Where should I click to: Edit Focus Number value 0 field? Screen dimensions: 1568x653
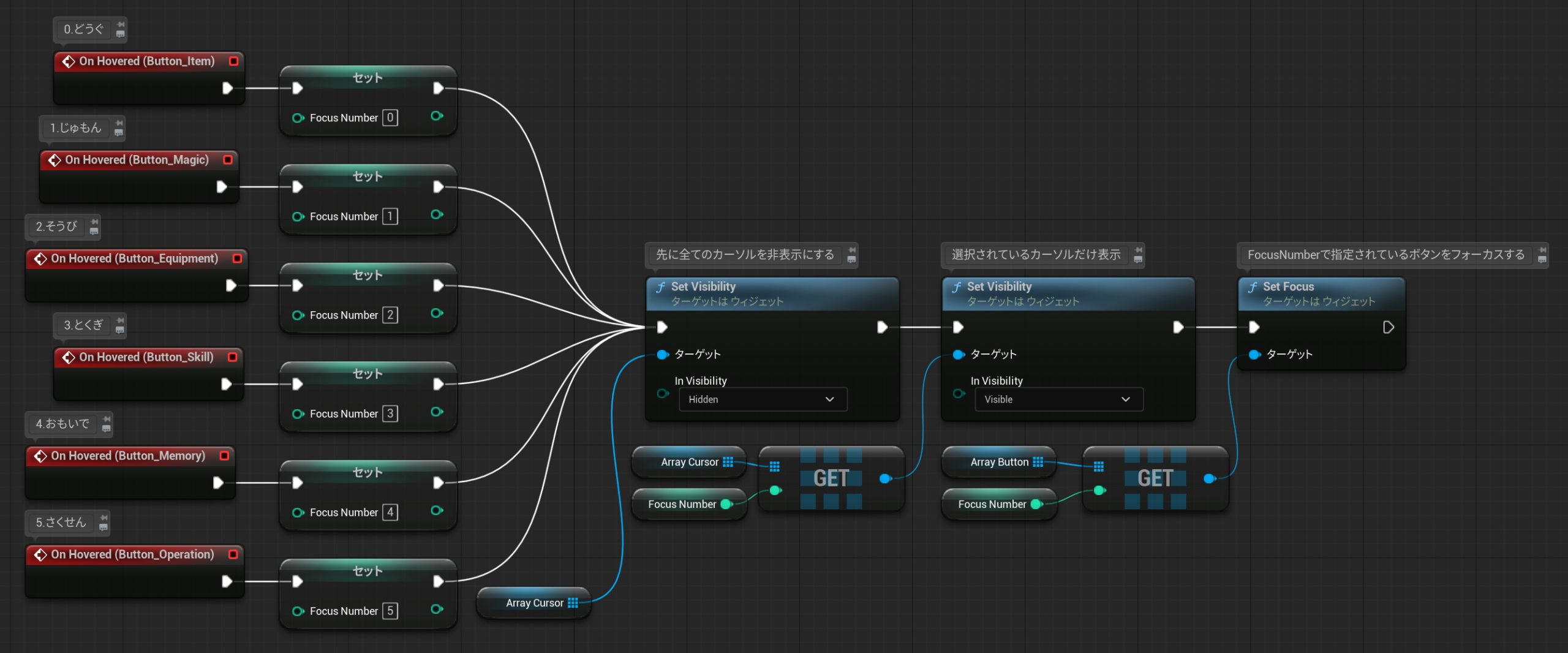390,118
